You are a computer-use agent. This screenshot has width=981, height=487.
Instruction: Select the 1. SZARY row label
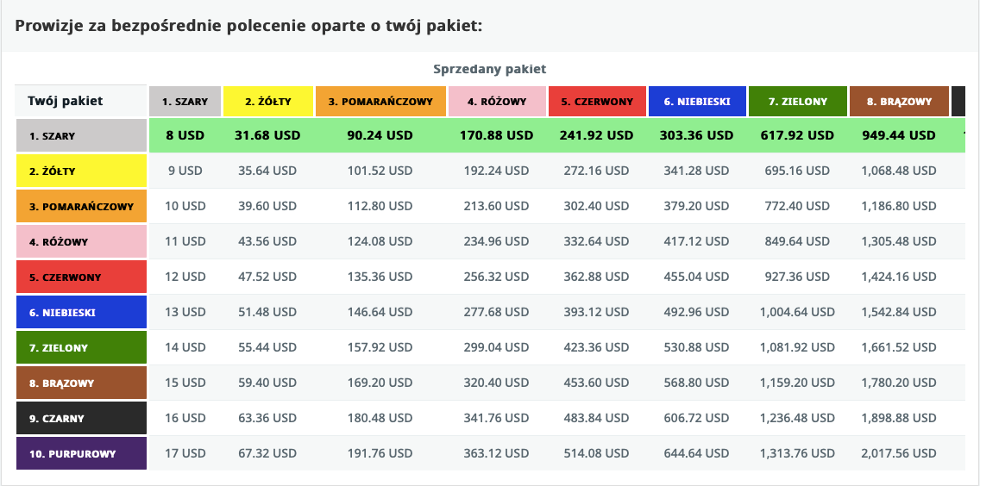tap(81, 136)
